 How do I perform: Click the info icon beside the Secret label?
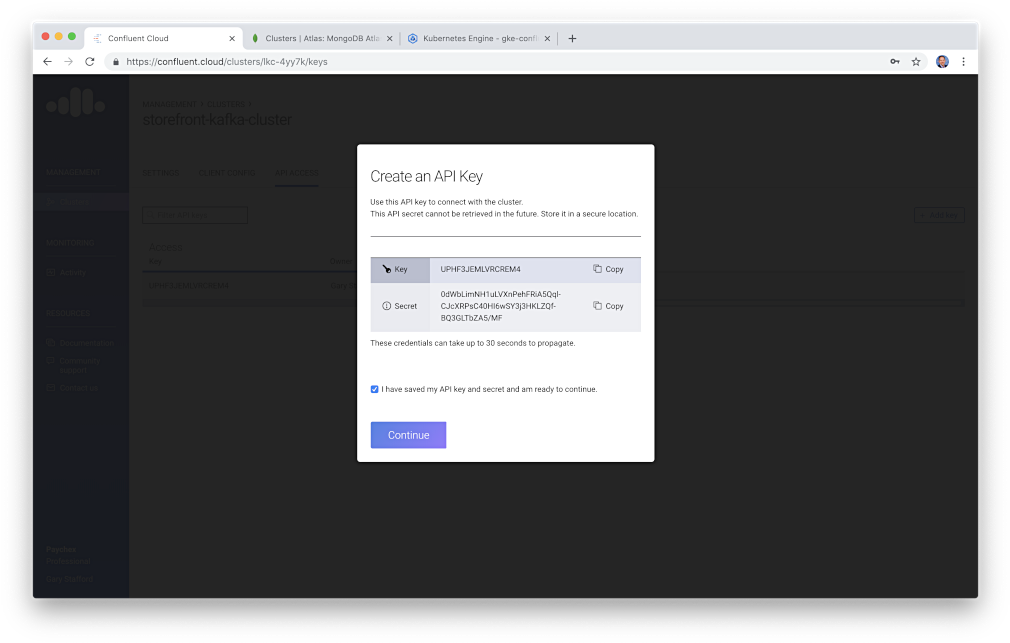tap(386, 306)
